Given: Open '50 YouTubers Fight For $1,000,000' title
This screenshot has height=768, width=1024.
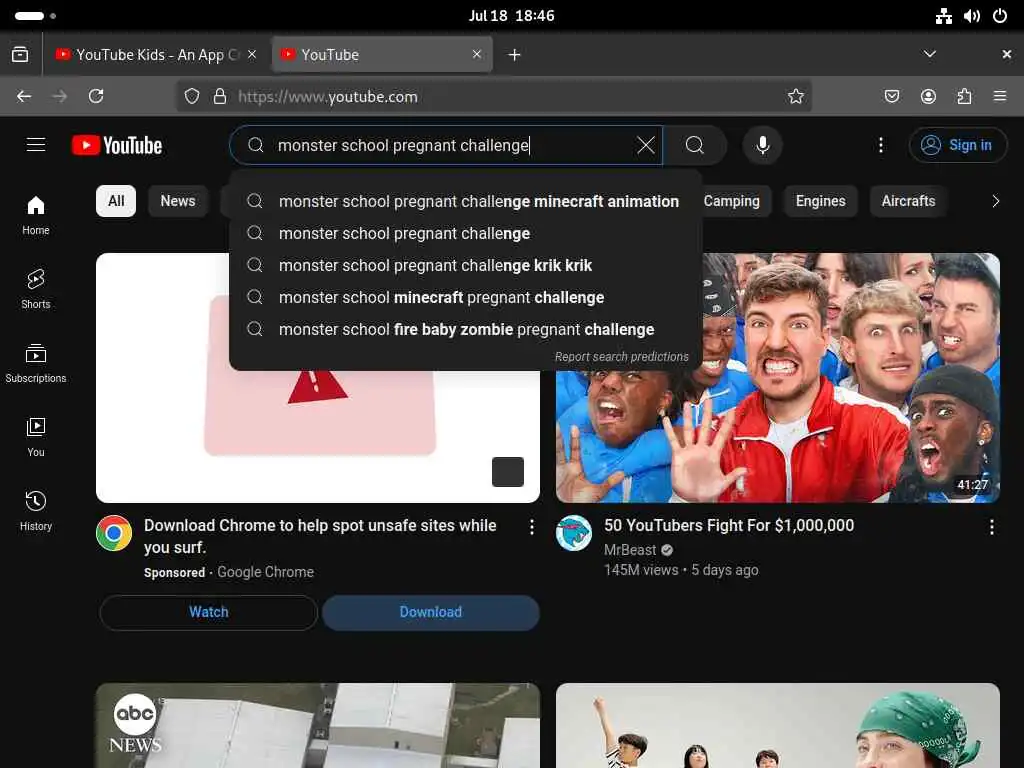Looking at the screenshot, I should 729,526.
